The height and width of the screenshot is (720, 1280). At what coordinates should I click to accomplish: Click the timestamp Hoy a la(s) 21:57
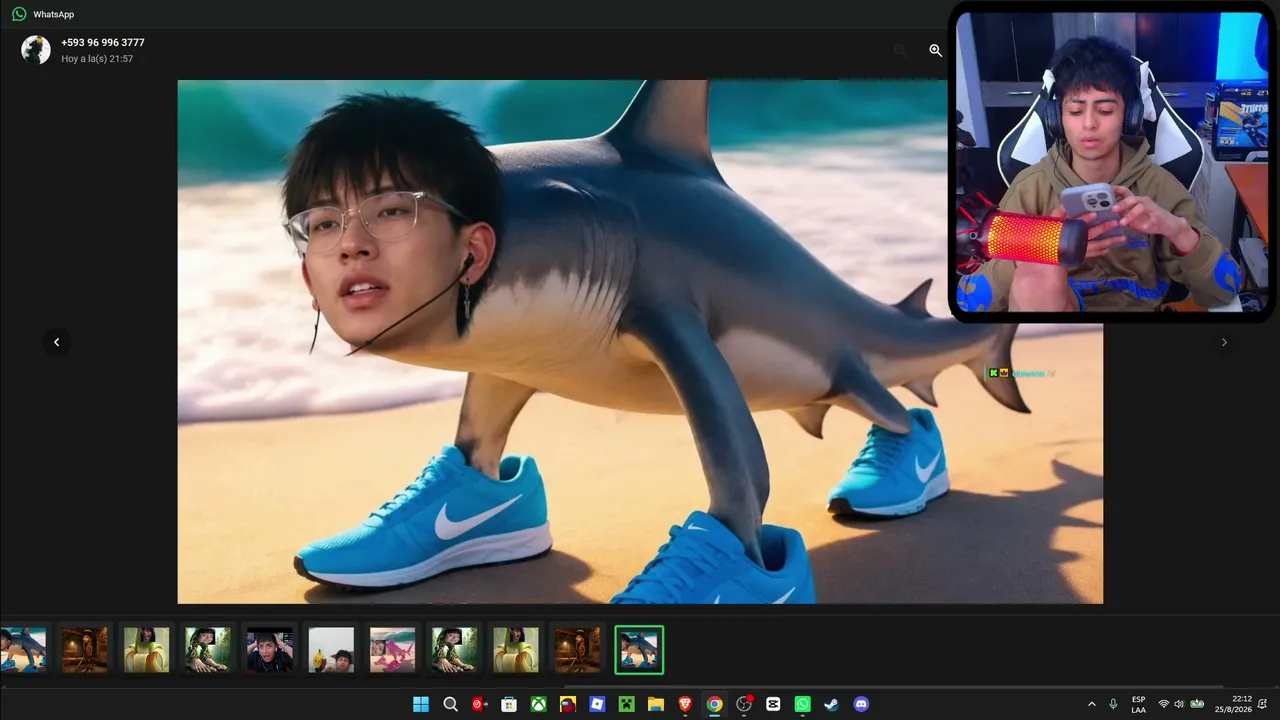[x=97, y=59]
